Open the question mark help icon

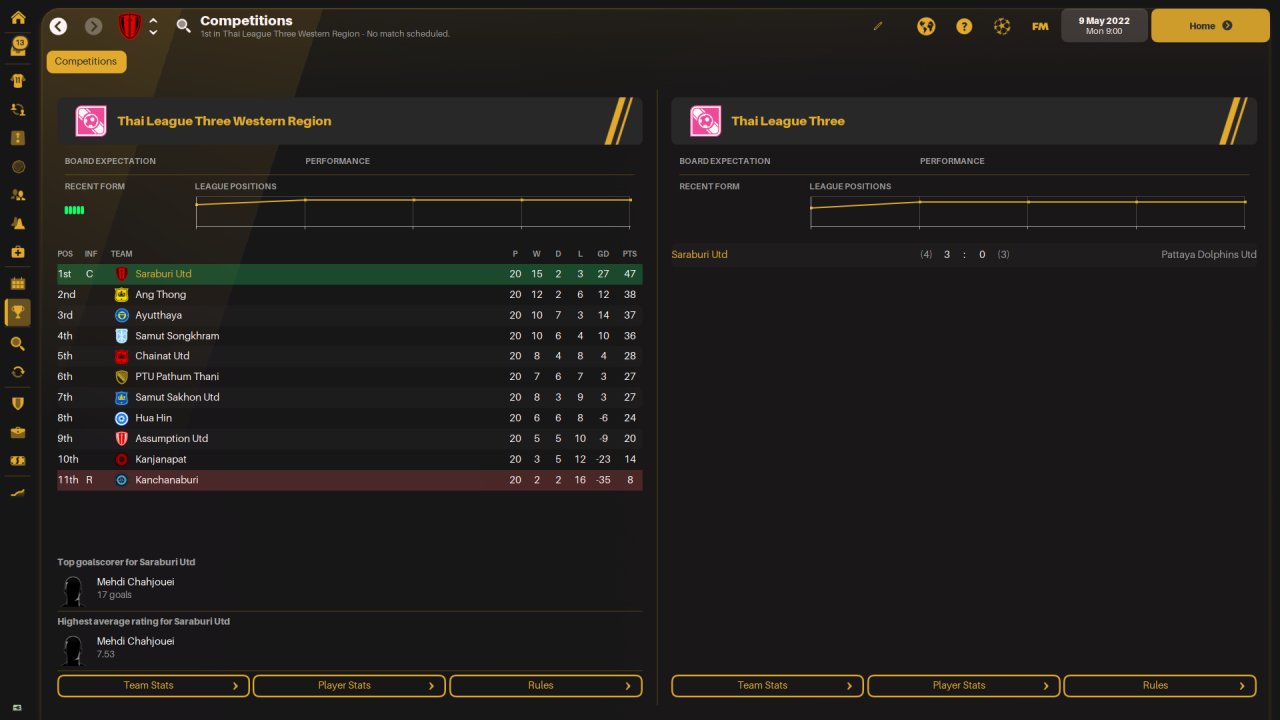click(964, 26)
